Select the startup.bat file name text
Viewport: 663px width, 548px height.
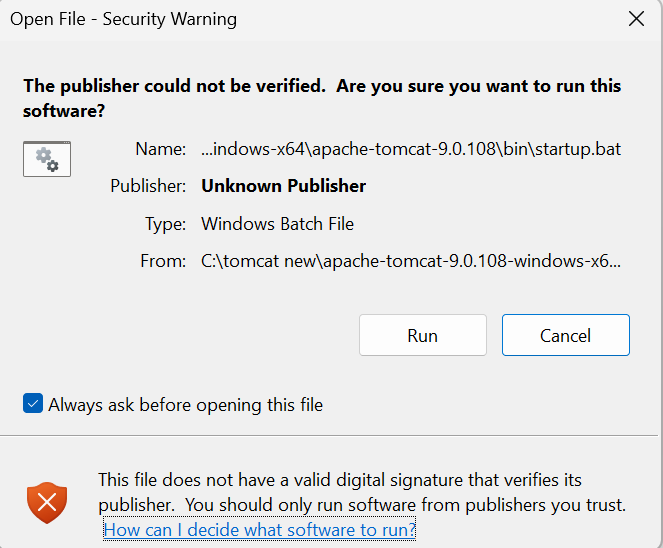tap(411, 149)
